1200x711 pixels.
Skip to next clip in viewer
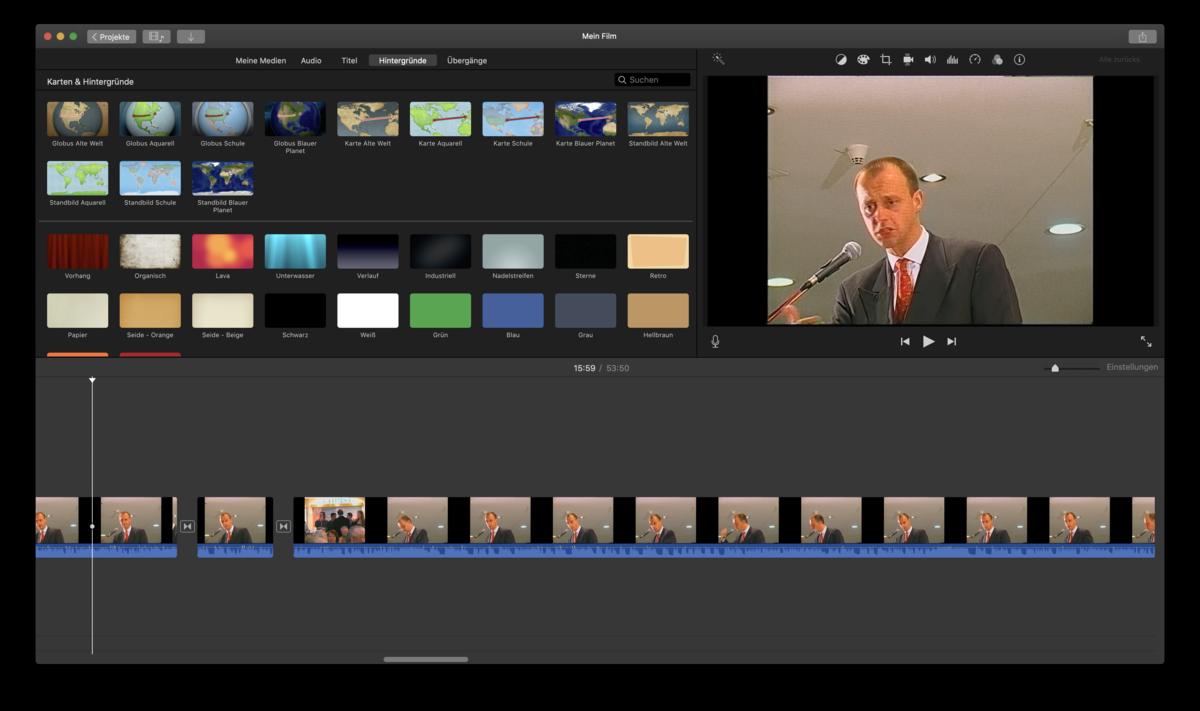[951, 341]
